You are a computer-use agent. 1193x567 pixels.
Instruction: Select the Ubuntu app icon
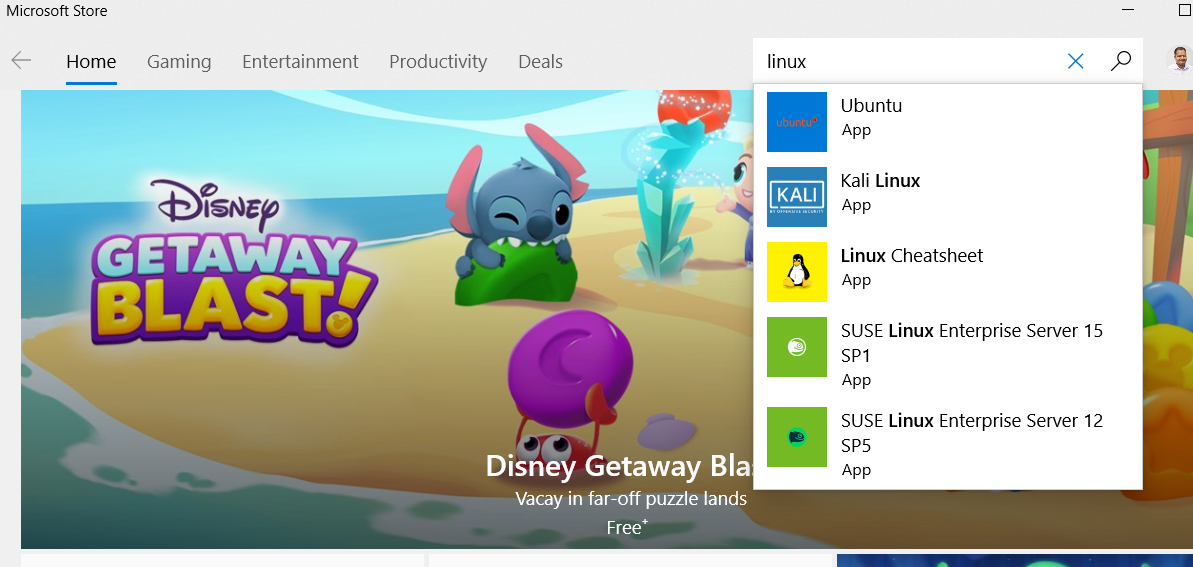click(797, 122)
